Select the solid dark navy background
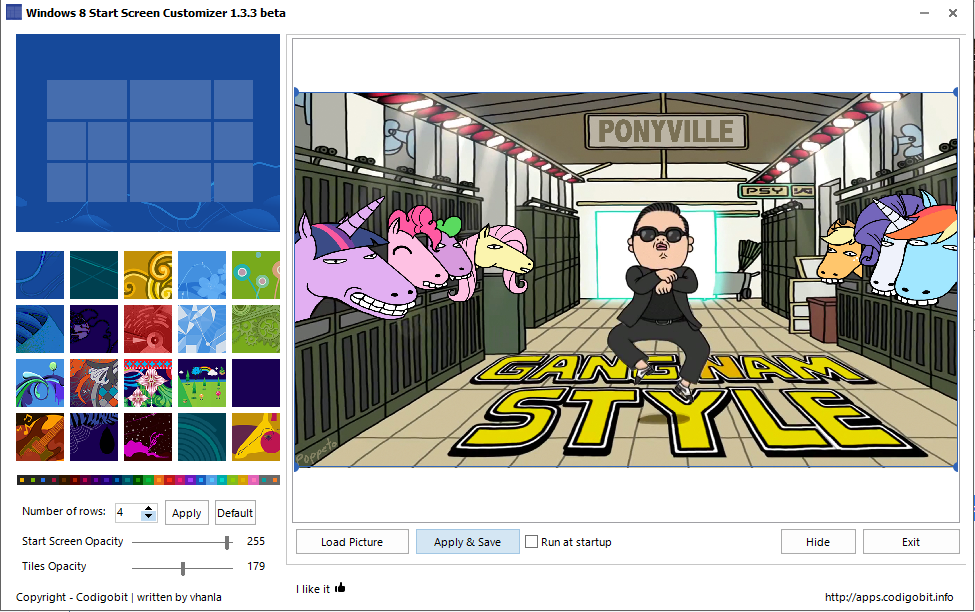Viewport: 975px width, 612px height. 256,383
